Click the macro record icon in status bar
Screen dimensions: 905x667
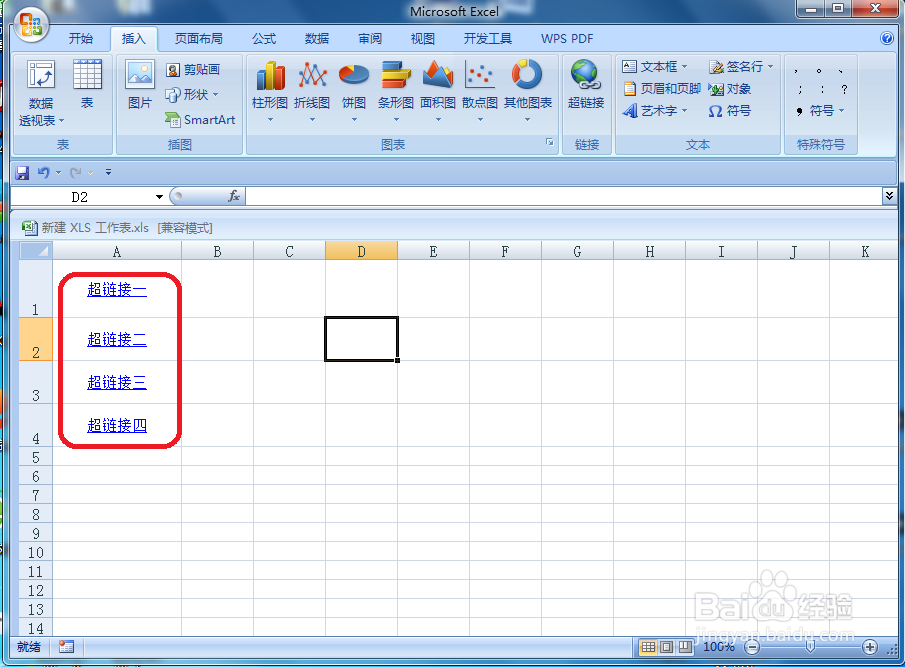pyautogui.click(x=66, y=647)
